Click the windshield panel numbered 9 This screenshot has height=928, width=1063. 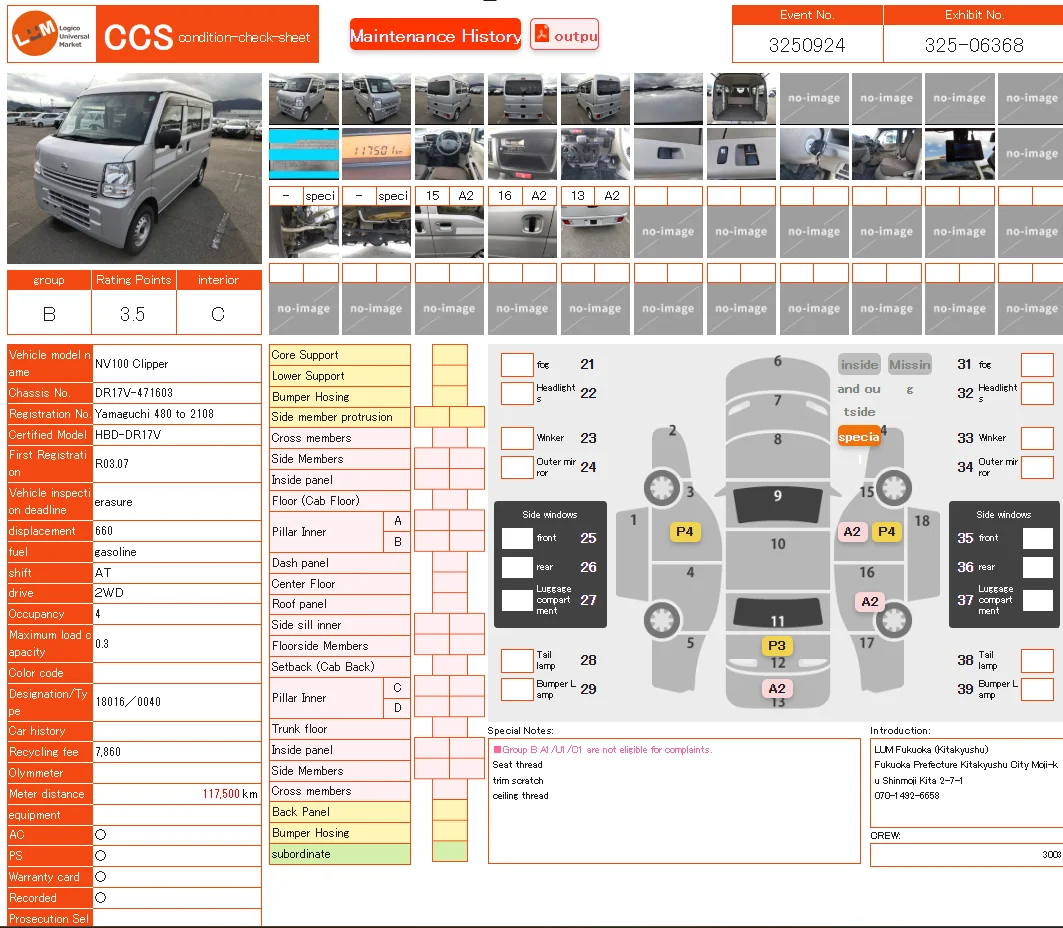777,496
